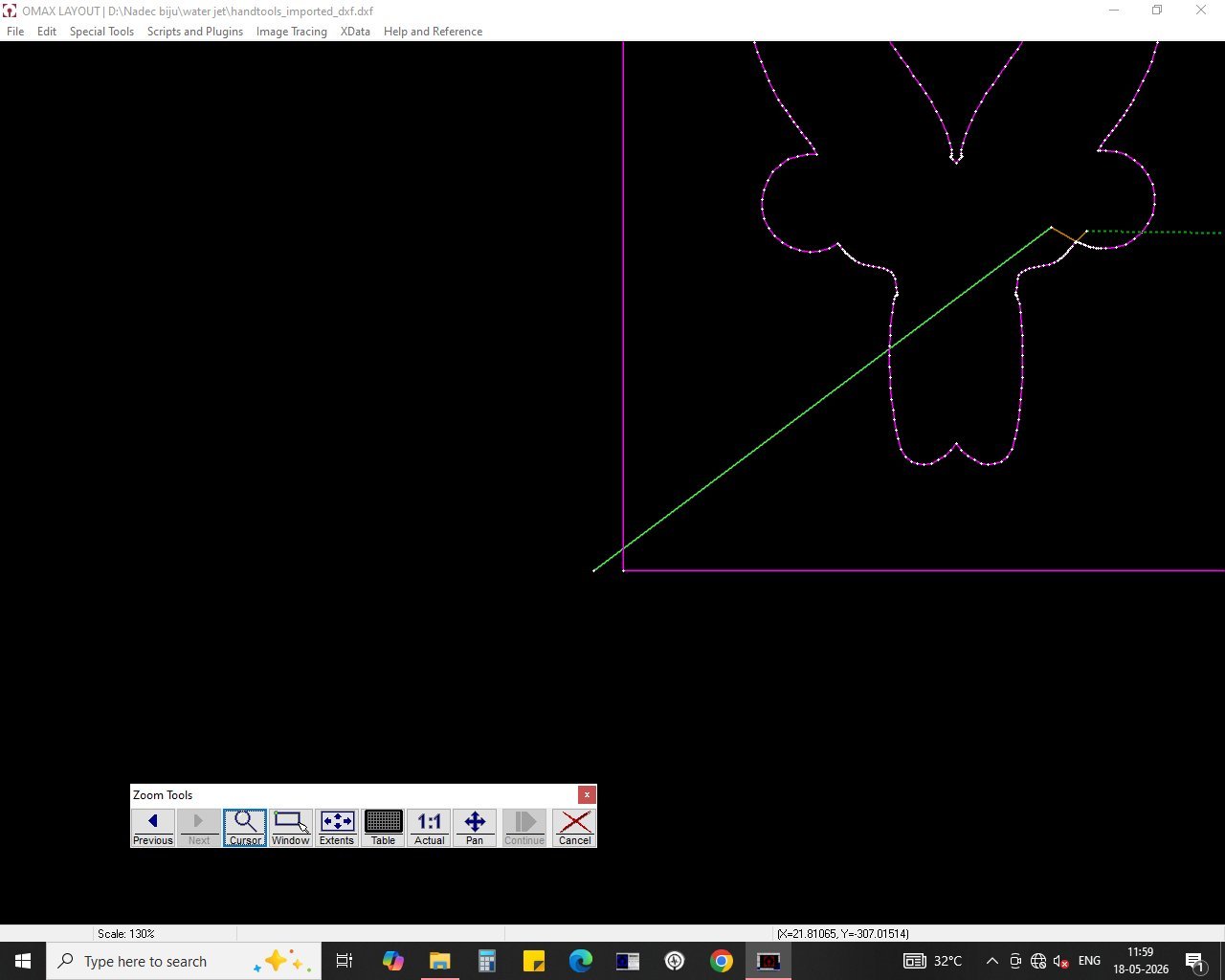Click the Scale: 130% status readout
The height and width of the screenshot is (980, 1225).
point(125,933)
